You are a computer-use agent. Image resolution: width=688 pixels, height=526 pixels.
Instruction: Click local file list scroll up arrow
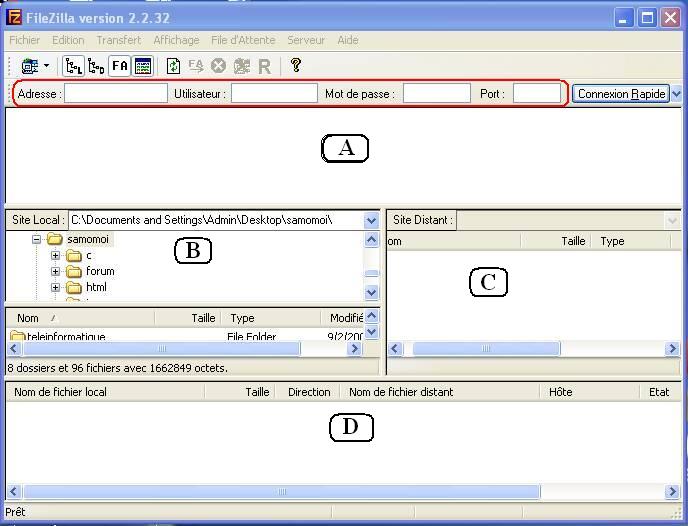(372, 316)
